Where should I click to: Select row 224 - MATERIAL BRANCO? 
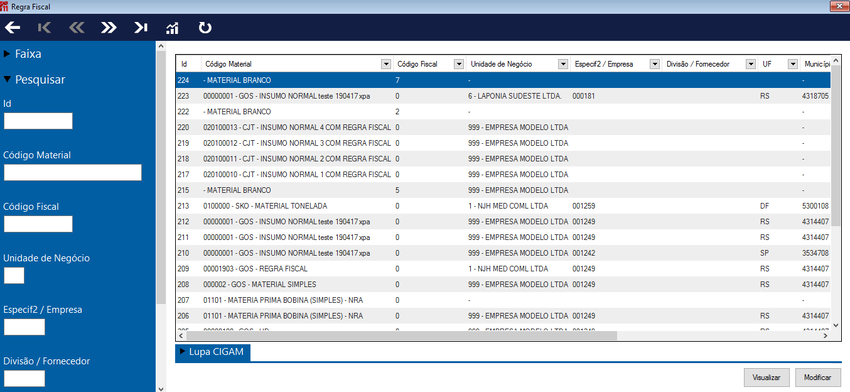click(503, 80)
